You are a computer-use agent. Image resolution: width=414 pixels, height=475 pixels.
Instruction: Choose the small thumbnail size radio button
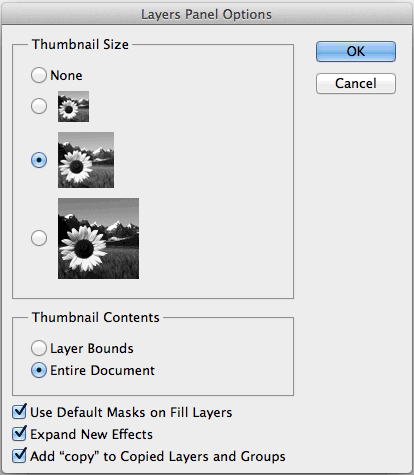point(39,106)
